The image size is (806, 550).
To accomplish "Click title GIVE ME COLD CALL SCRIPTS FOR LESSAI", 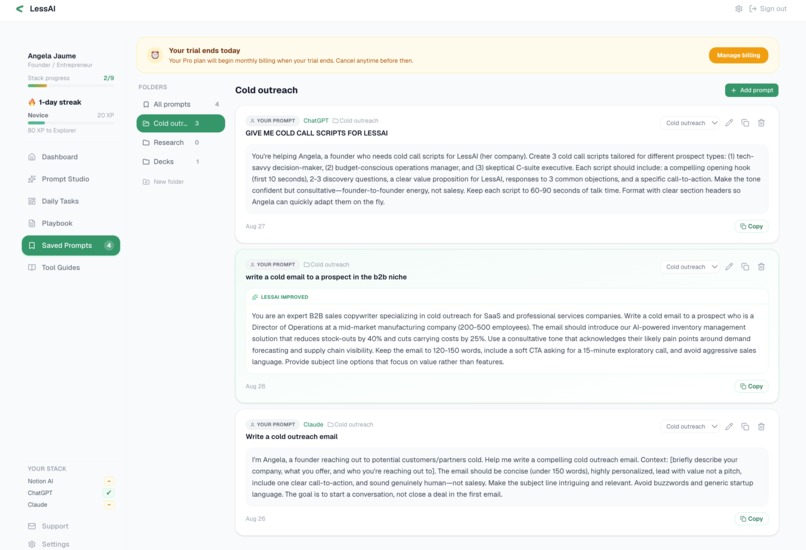I will [317, 133].
